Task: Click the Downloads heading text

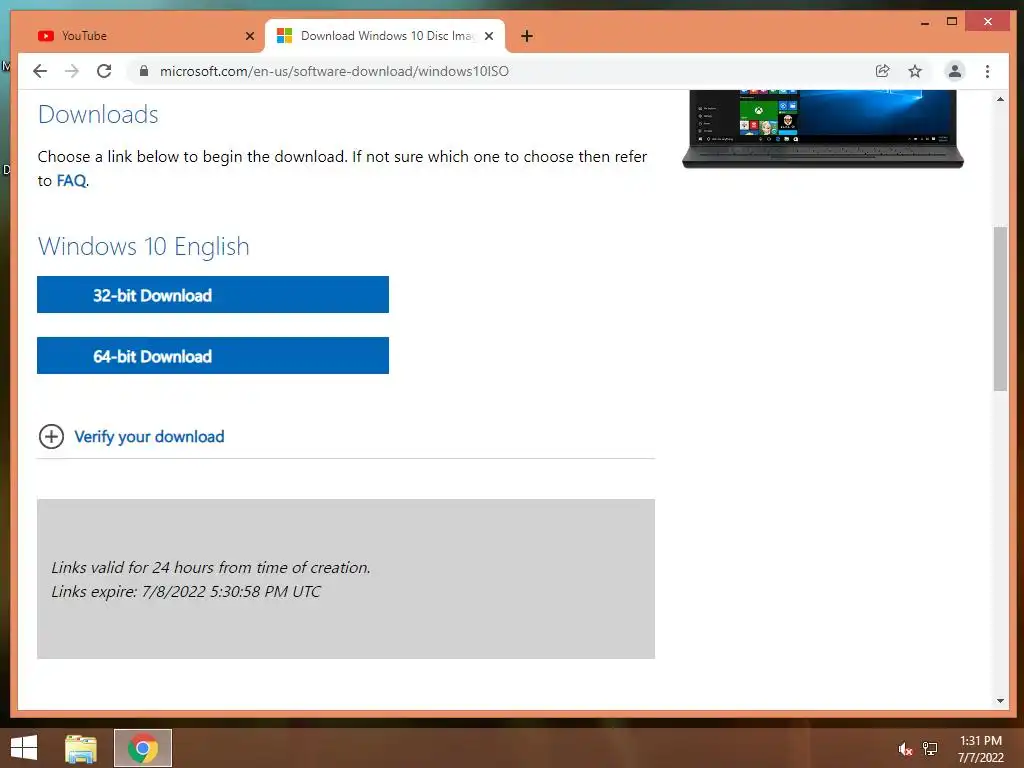Action: (98, 114)
